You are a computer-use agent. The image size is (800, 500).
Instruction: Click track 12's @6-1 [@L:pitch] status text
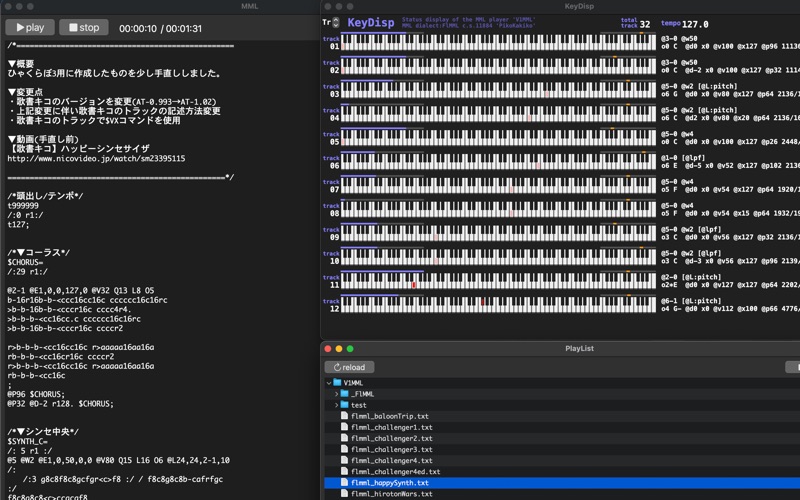coord(691,301)
